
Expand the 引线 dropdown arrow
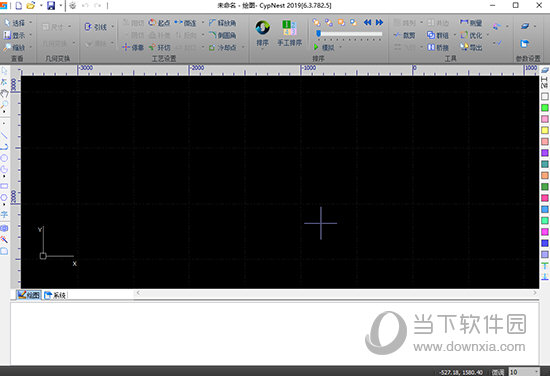point(112,27)
